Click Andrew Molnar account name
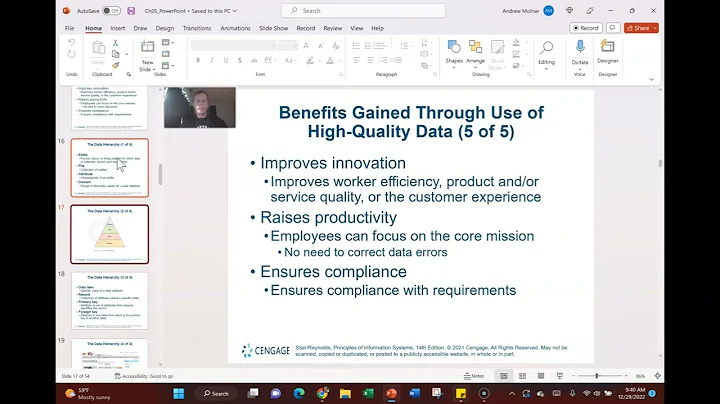720x404 pixels. pos(520,11)
